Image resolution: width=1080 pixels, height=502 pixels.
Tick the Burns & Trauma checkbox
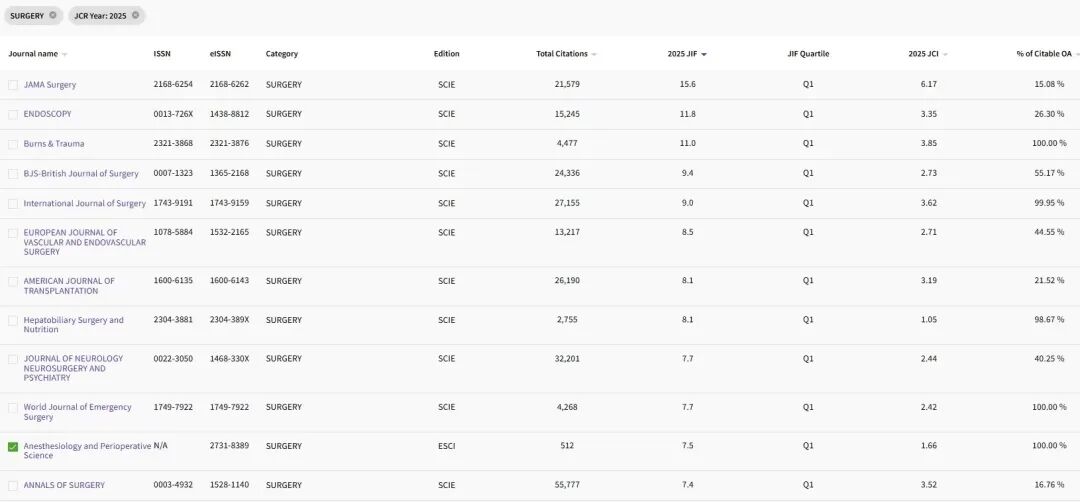click(13, 144)
